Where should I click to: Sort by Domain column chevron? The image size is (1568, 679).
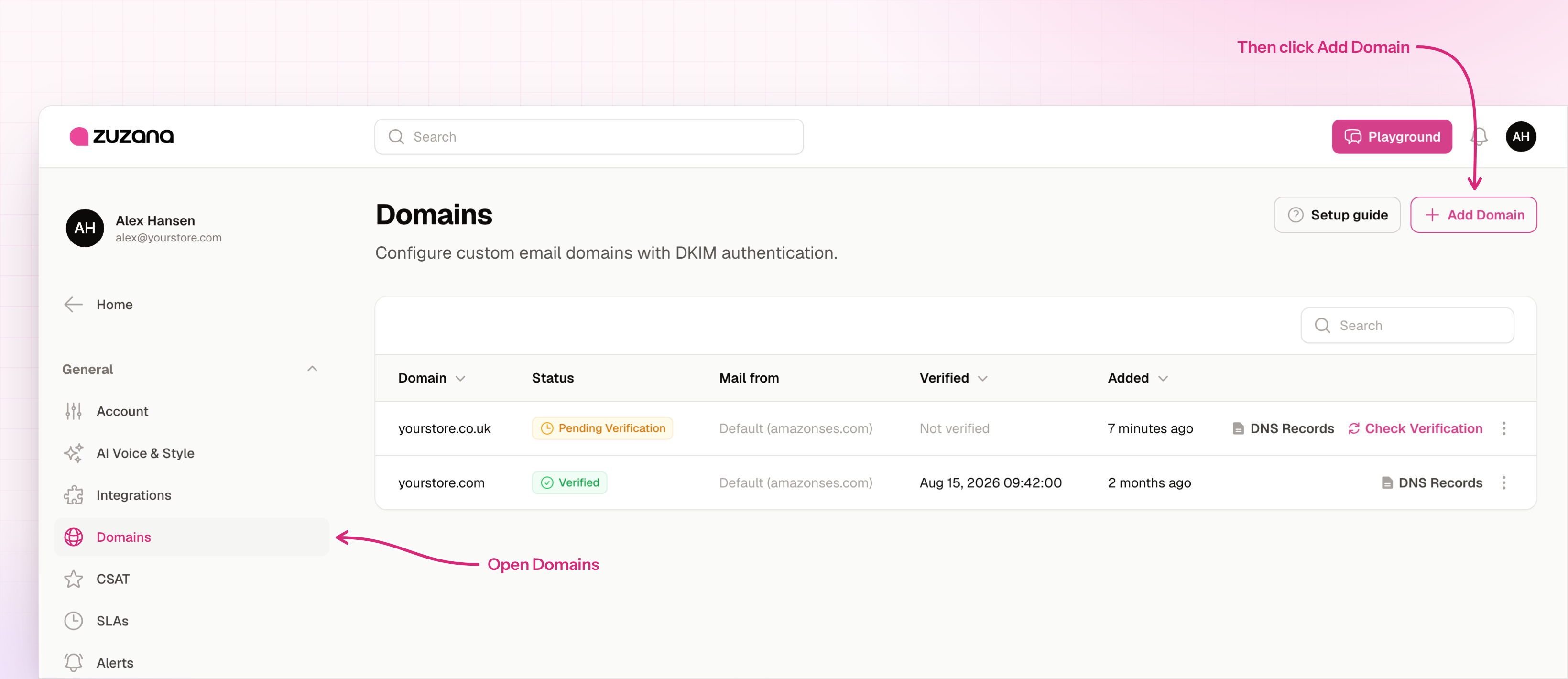pyautogui.click(x=461, y=379)
